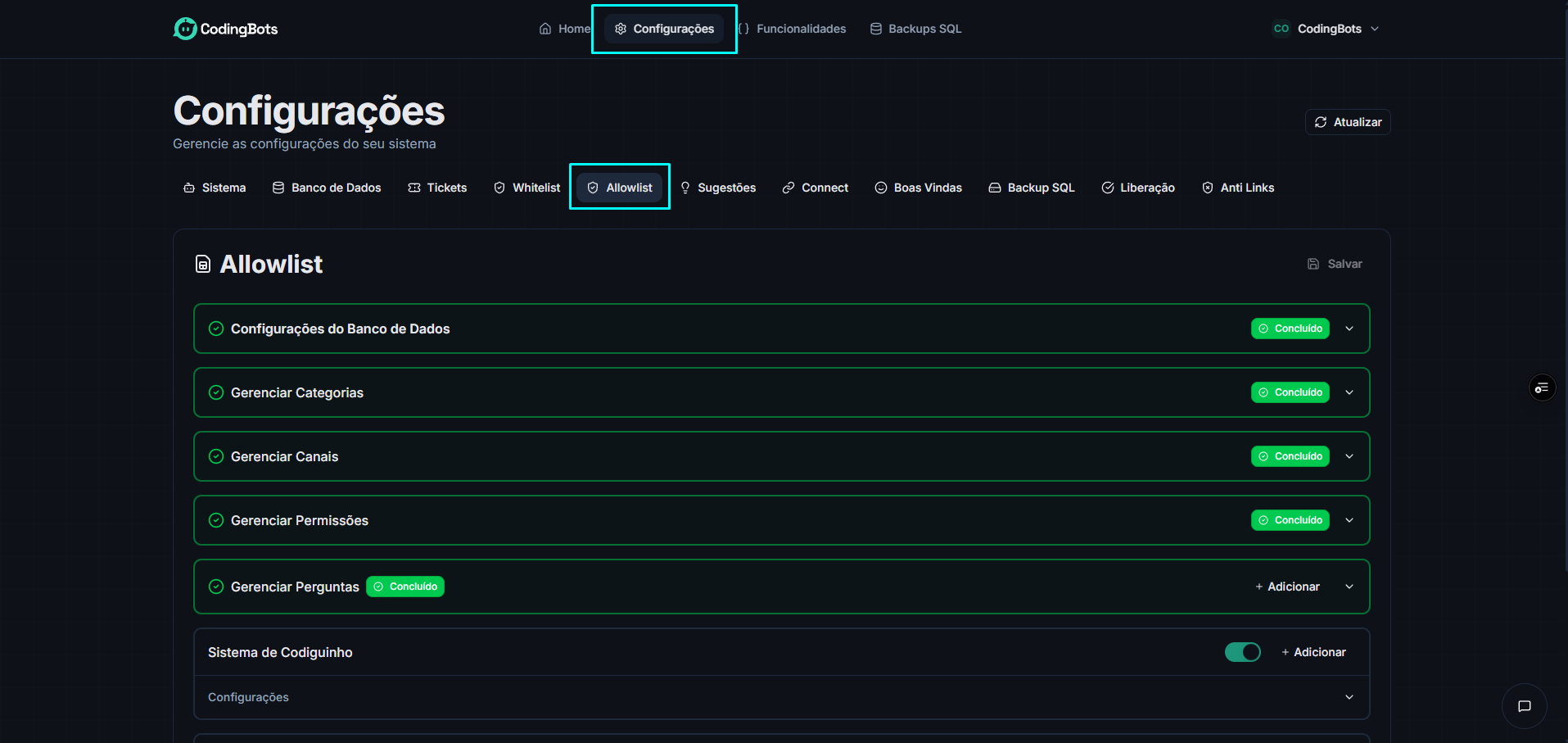1568x743 pixels.
Task: Click the document icon beside Allowlist heading
Action: click(x=203, y=264)
